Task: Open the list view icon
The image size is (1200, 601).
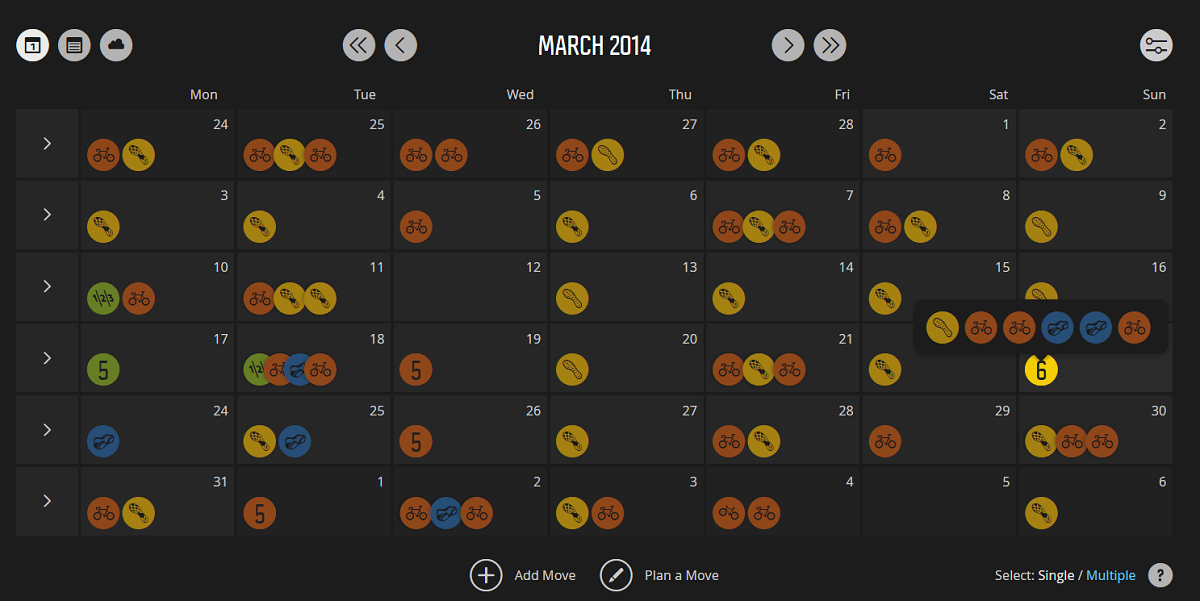Action: tap(74, 45)
